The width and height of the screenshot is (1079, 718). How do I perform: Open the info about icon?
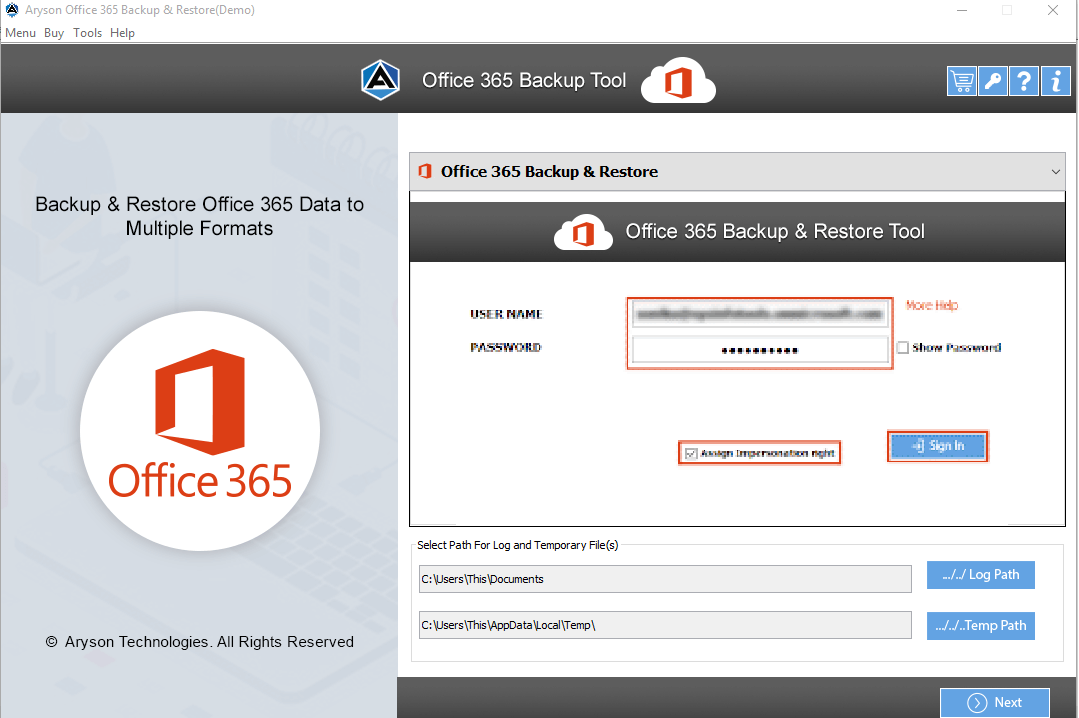point(1056,81)
